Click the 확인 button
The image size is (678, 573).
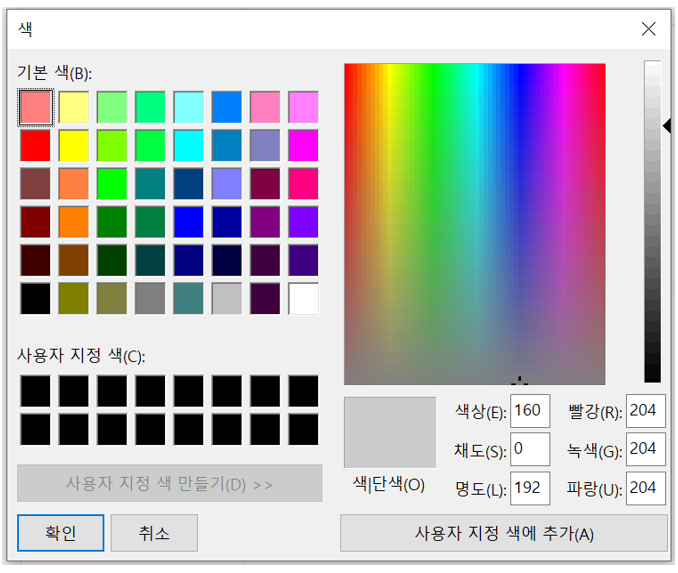tap(61, 533)
